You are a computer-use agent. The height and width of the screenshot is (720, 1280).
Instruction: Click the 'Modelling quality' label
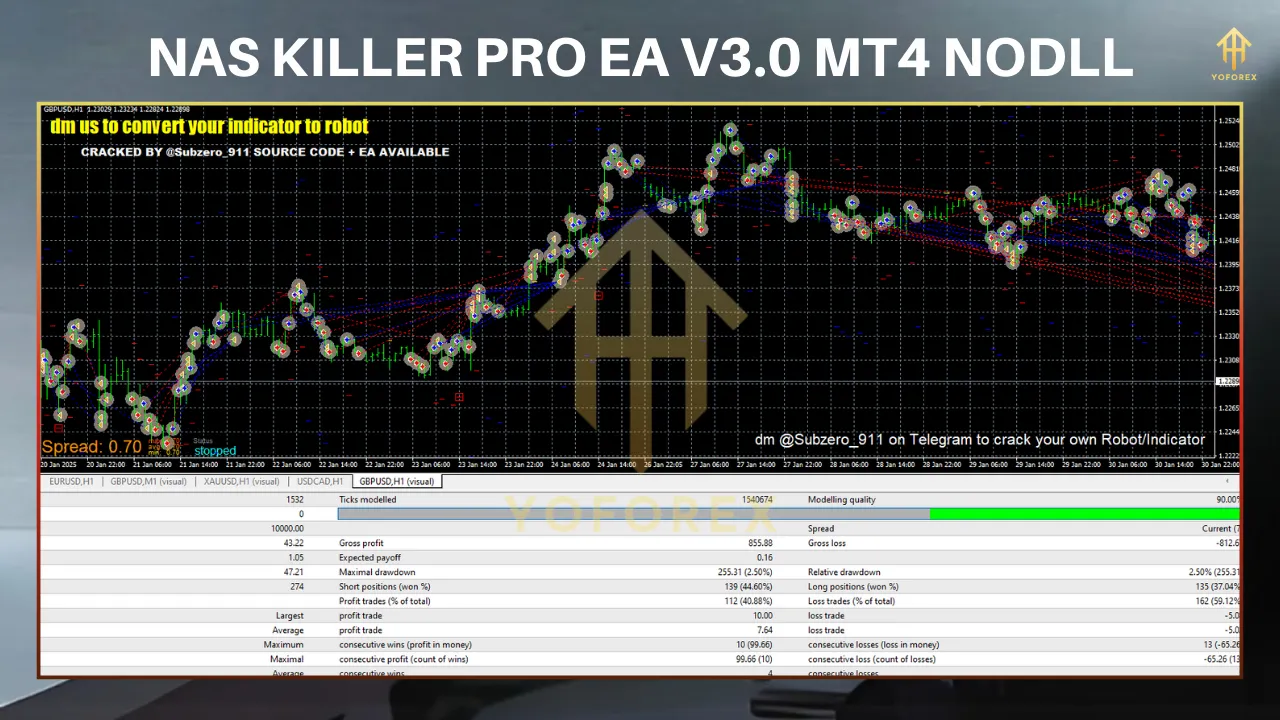pos(844,499)
